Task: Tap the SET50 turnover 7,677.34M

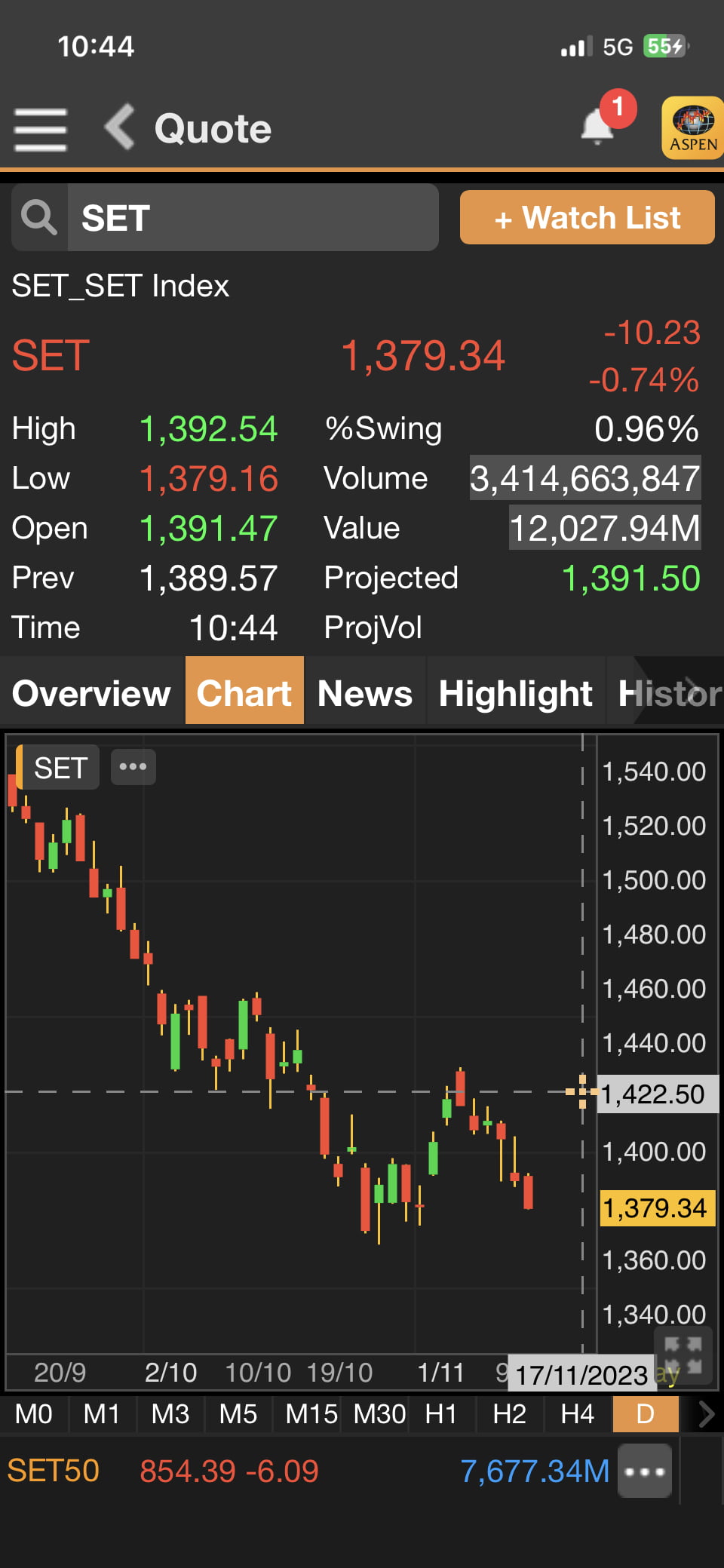Action: click(x=535, y=1471)
